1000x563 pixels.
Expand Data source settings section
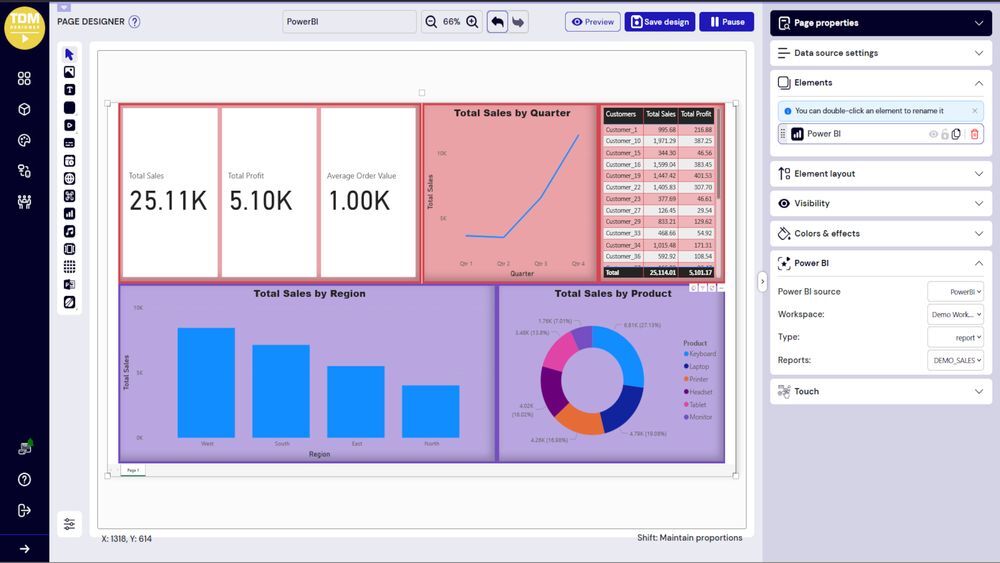(x=881, y=53)
